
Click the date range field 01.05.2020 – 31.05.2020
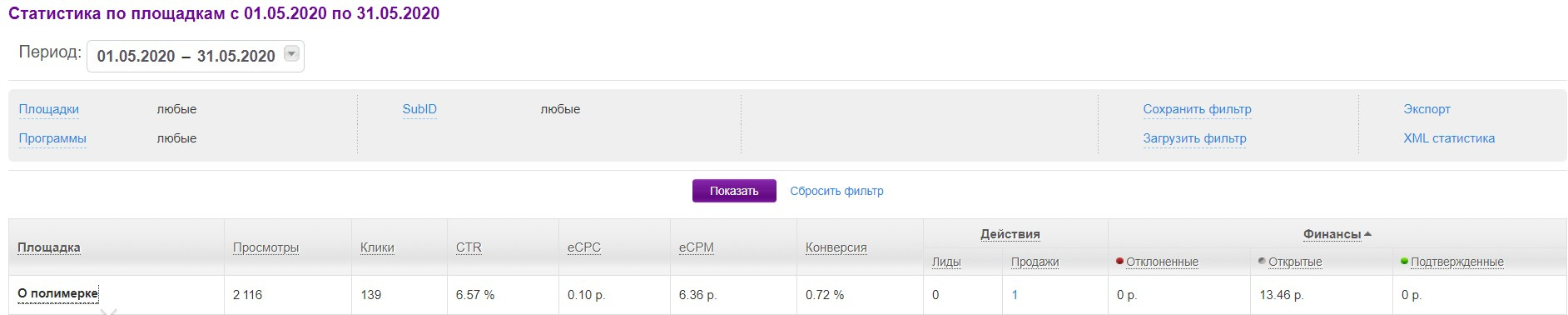(x=196, y=56)
